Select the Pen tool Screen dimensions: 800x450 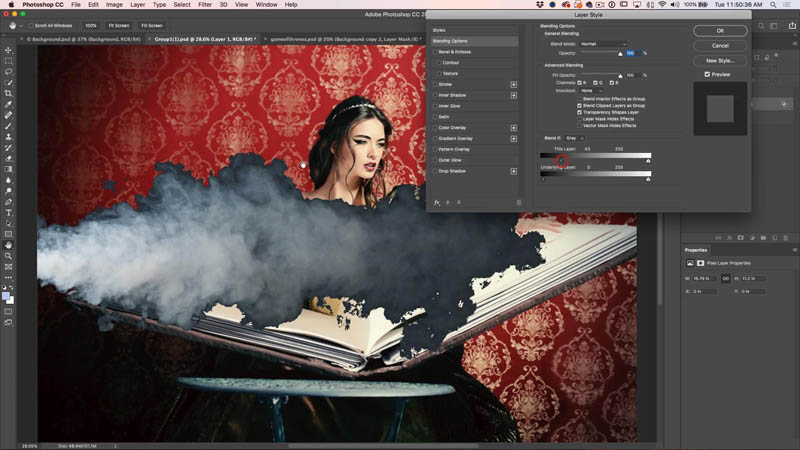point(8,202)
